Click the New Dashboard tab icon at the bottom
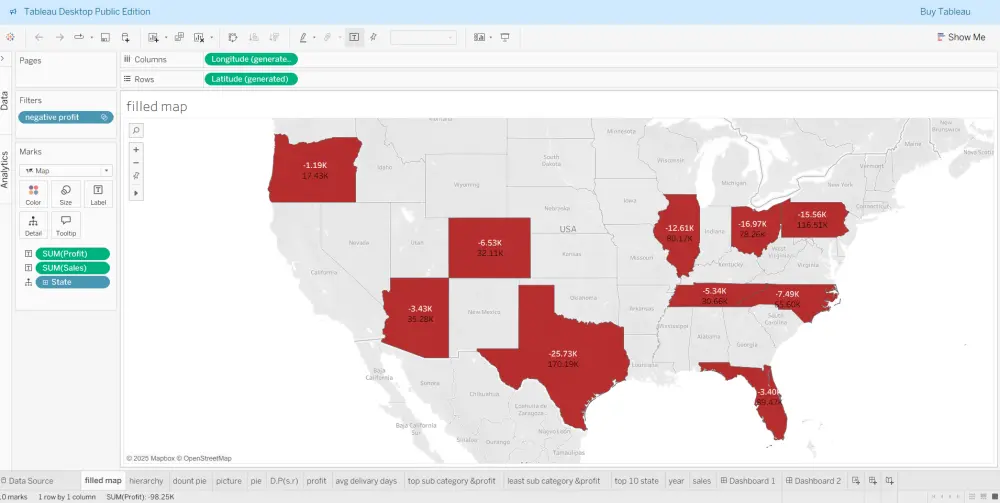Screen dimensions: 1000x503 point(872,481)
